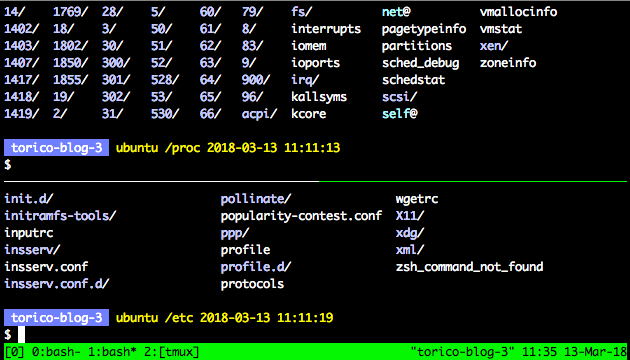This screenshot has height=360, width=630.
Task: Click the [0] session indicator
Action: (14, 353)
